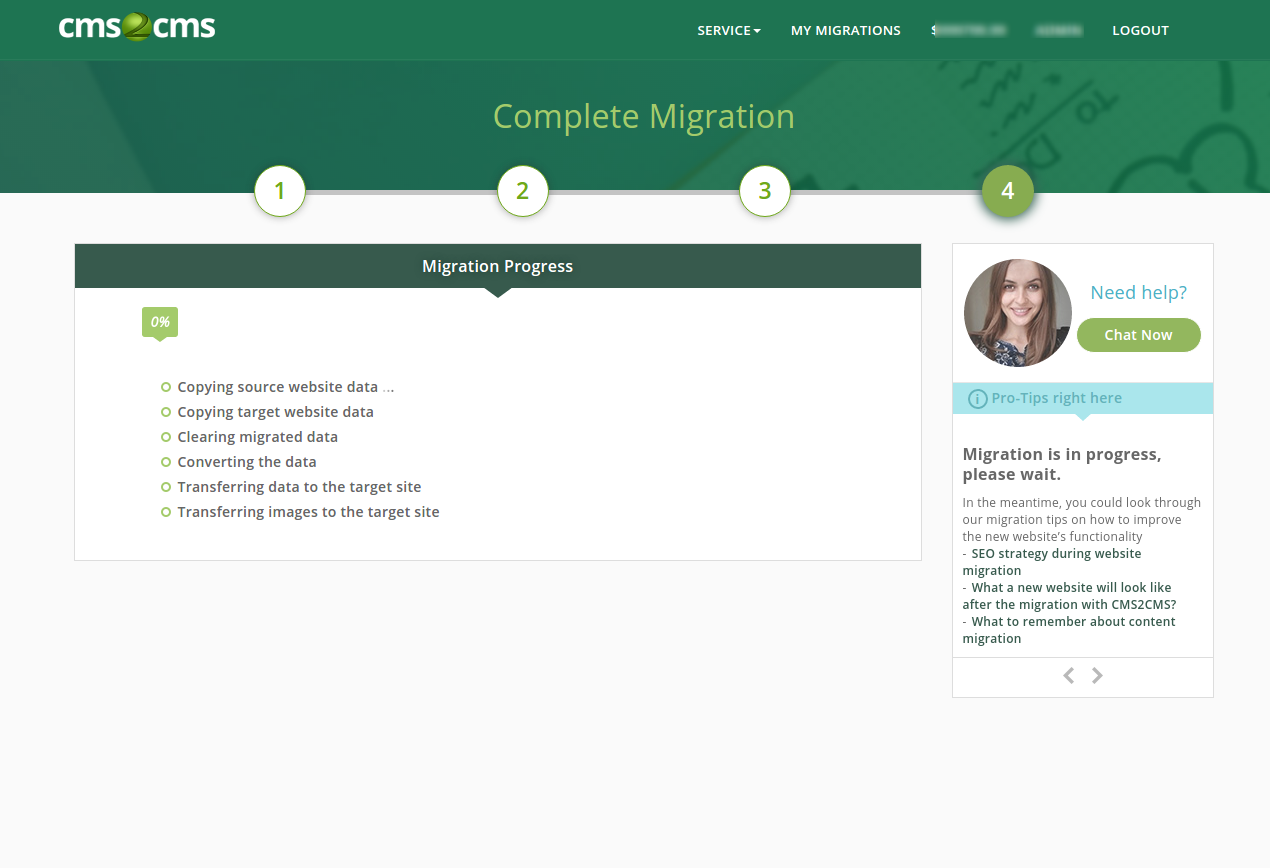1270x868 pixels.
Task: Click the support agent photo
Action: pyautogui.click(x=1018, y=313)
